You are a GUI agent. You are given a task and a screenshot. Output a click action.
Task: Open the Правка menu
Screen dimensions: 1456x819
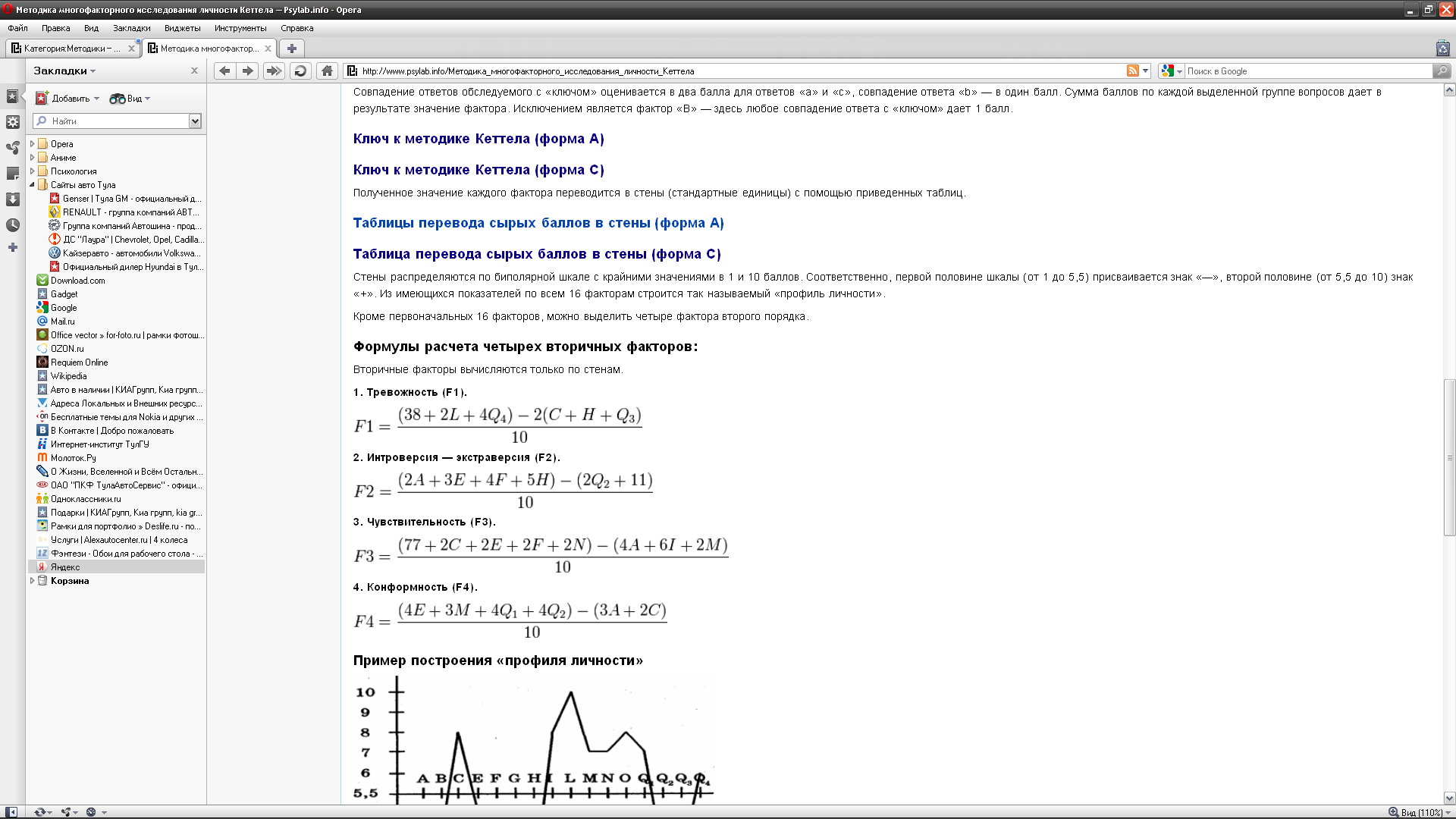(56, 28)
